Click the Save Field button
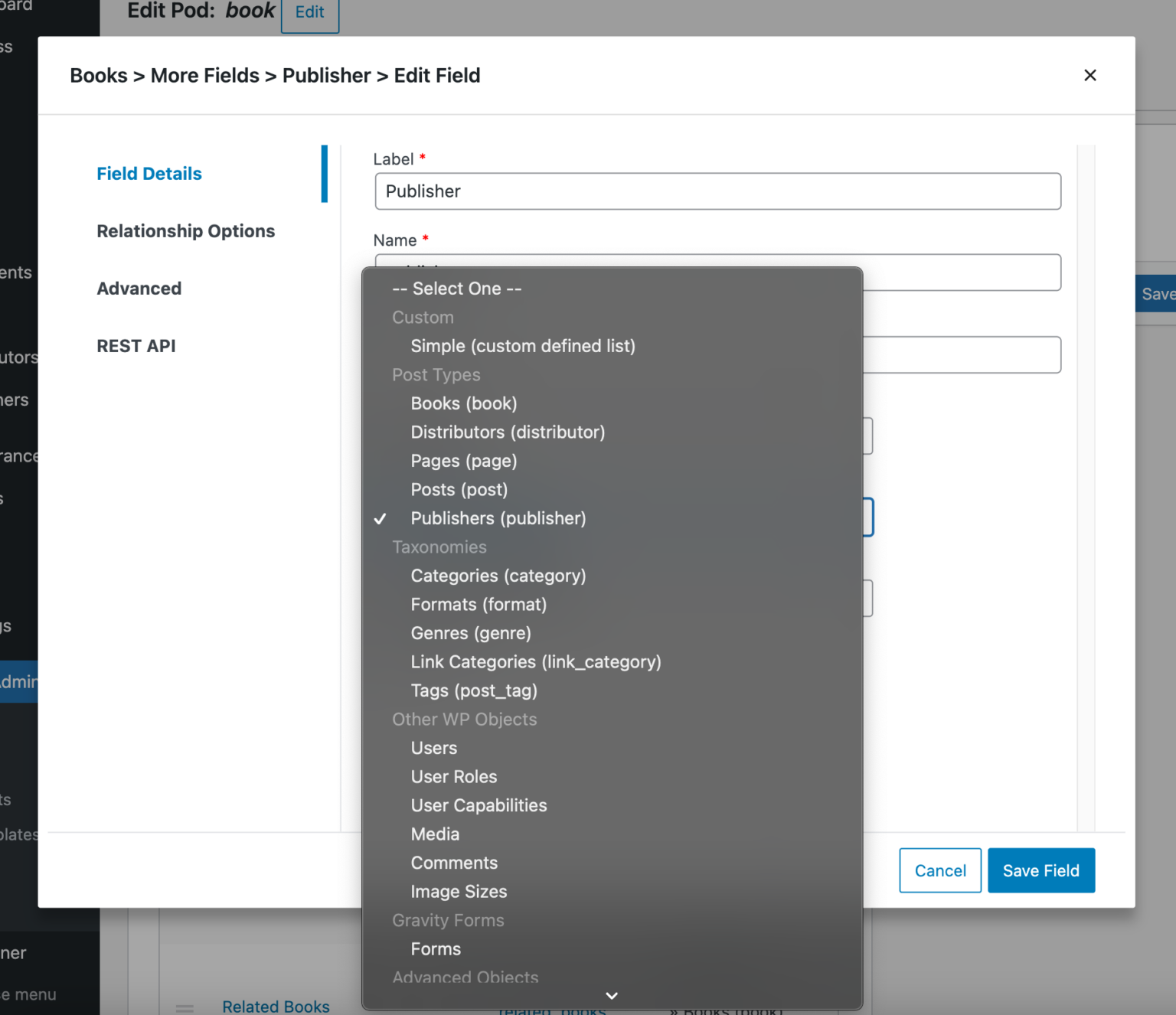The image size is (1176, 1015). point(1041,870)
